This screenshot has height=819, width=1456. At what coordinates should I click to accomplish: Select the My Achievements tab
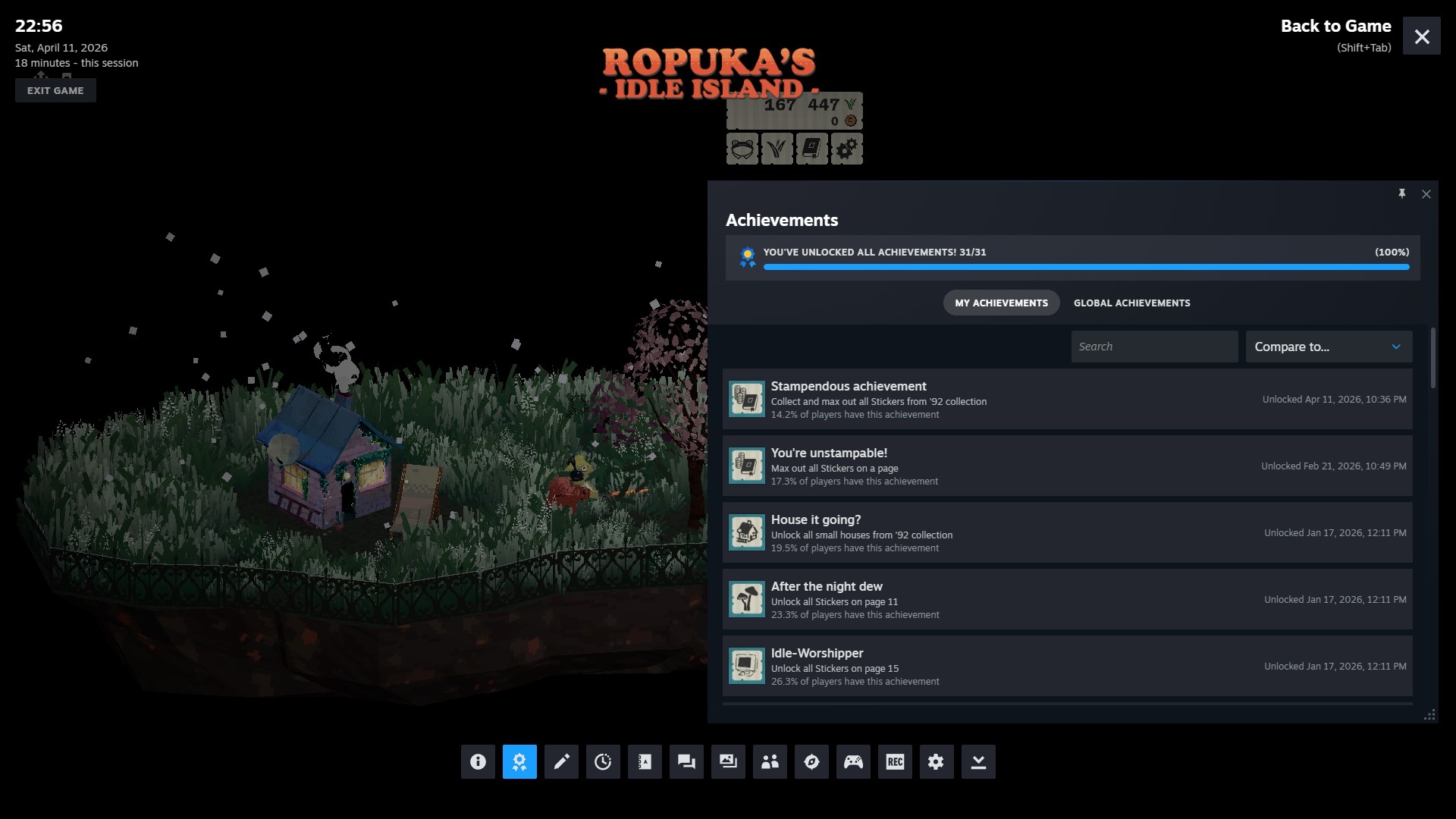[1001, 303]
